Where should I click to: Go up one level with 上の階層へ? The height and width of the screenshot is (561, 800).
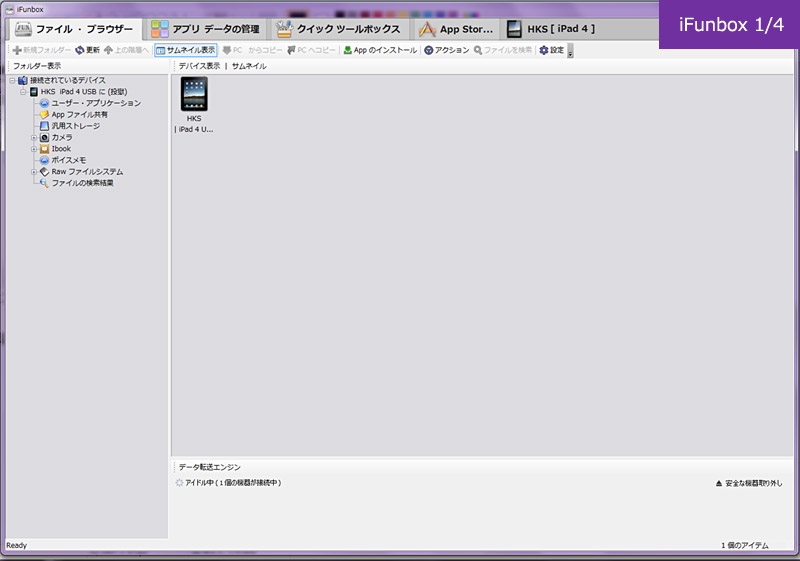[127, 50]
